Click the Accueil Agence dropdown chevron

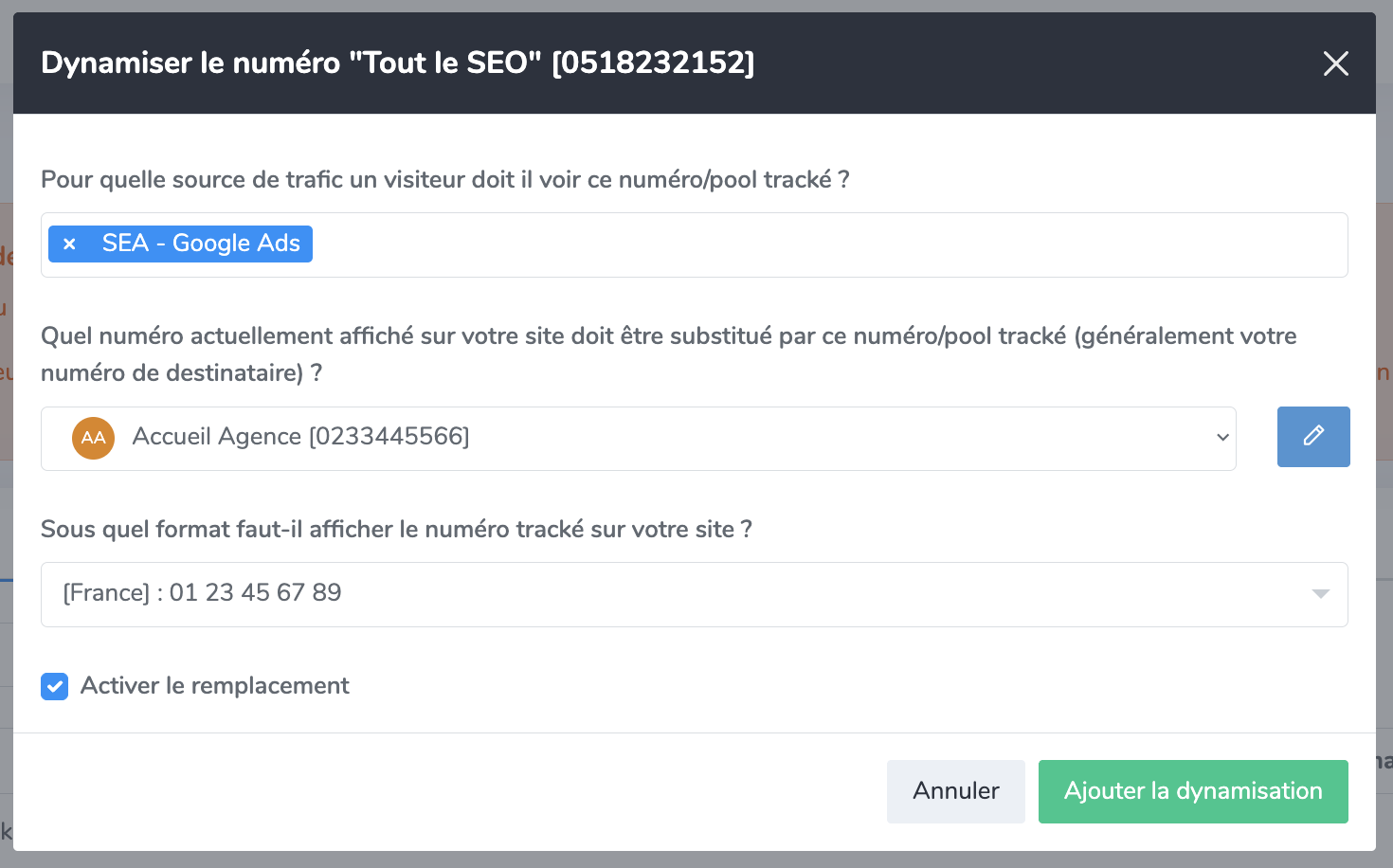1222,438
